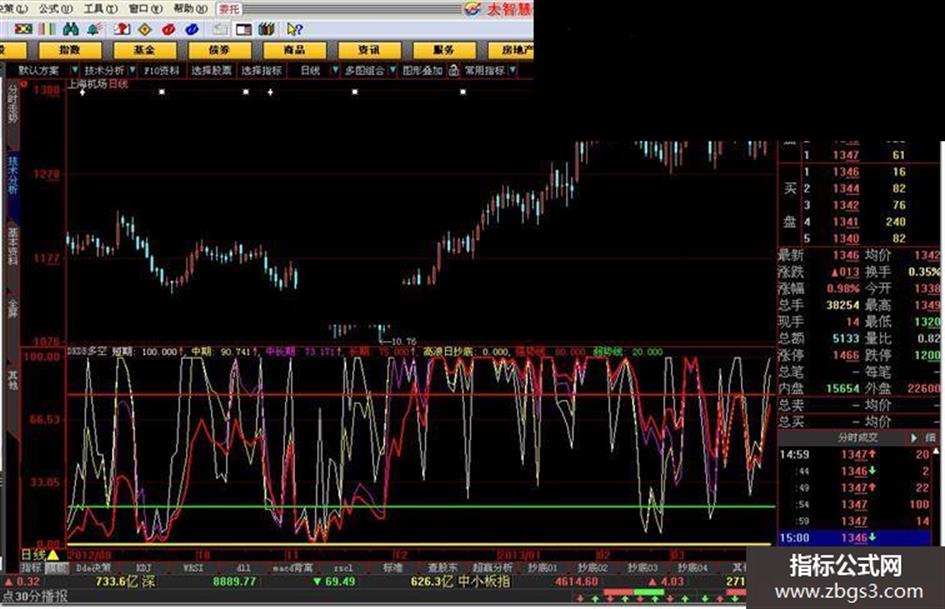The image size is (945, 609).
Task: Select the 指标 tab at bottom left
Action: point(31,568)
